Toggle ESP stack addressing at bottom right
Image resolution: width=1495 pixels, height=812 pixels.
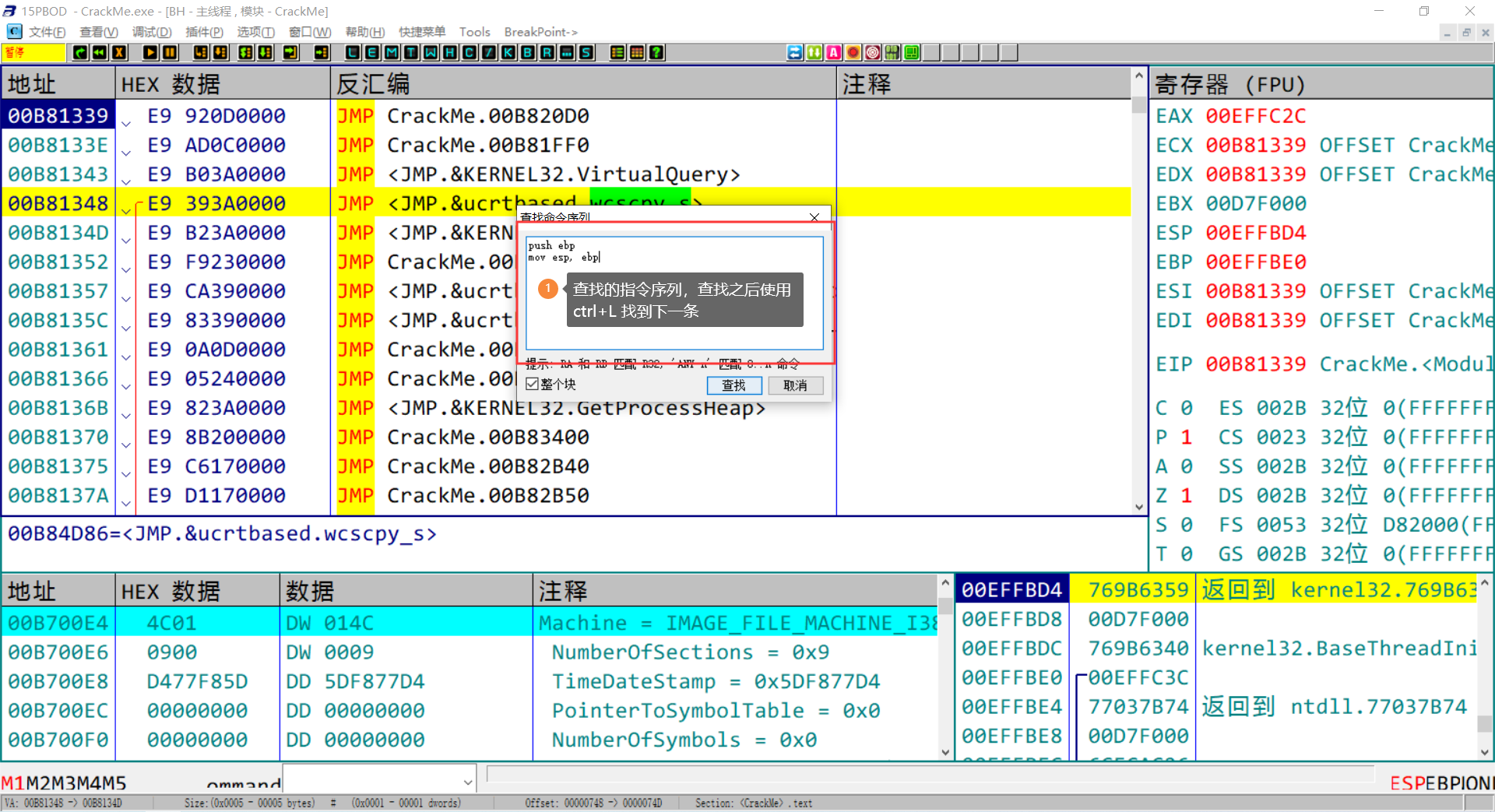1407,783
